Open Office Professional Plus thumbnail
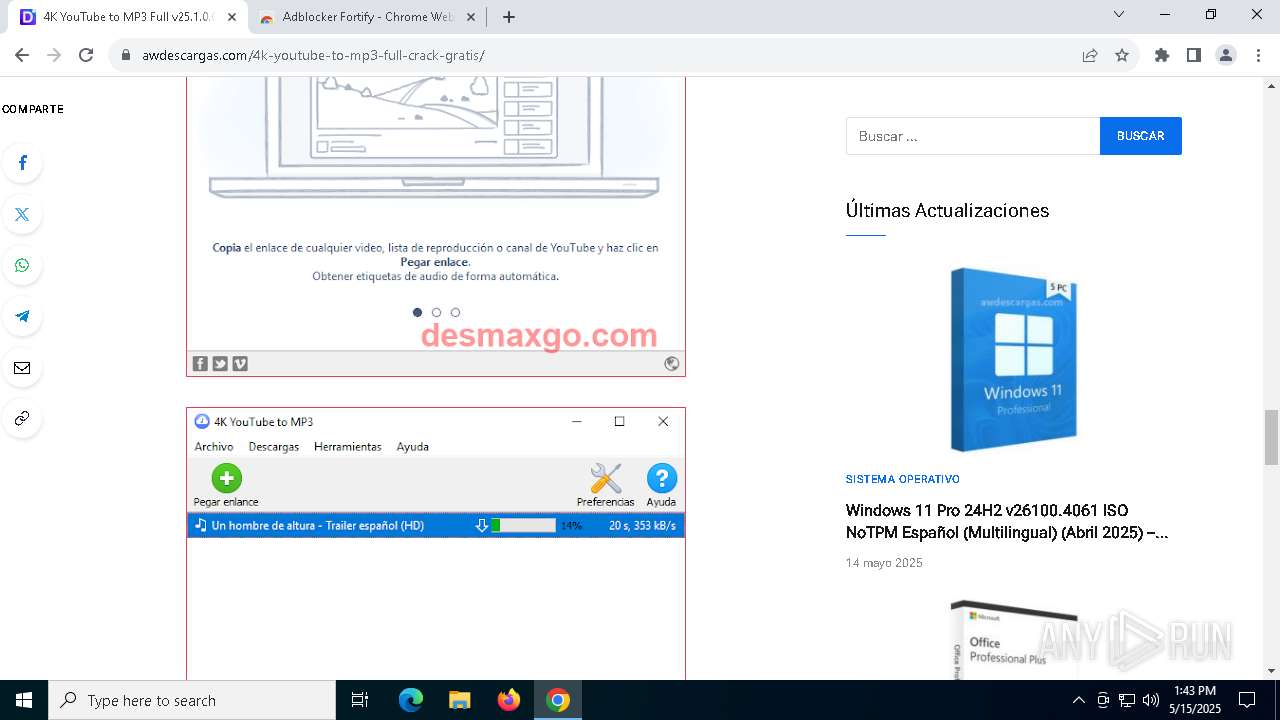Image resolution: width=1280 pixels, height=720 pixels. coord(1013,638)
